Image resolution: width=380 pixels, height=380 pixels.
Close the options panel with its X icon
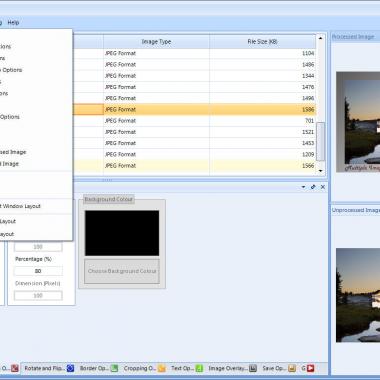[x=323, y=187]
